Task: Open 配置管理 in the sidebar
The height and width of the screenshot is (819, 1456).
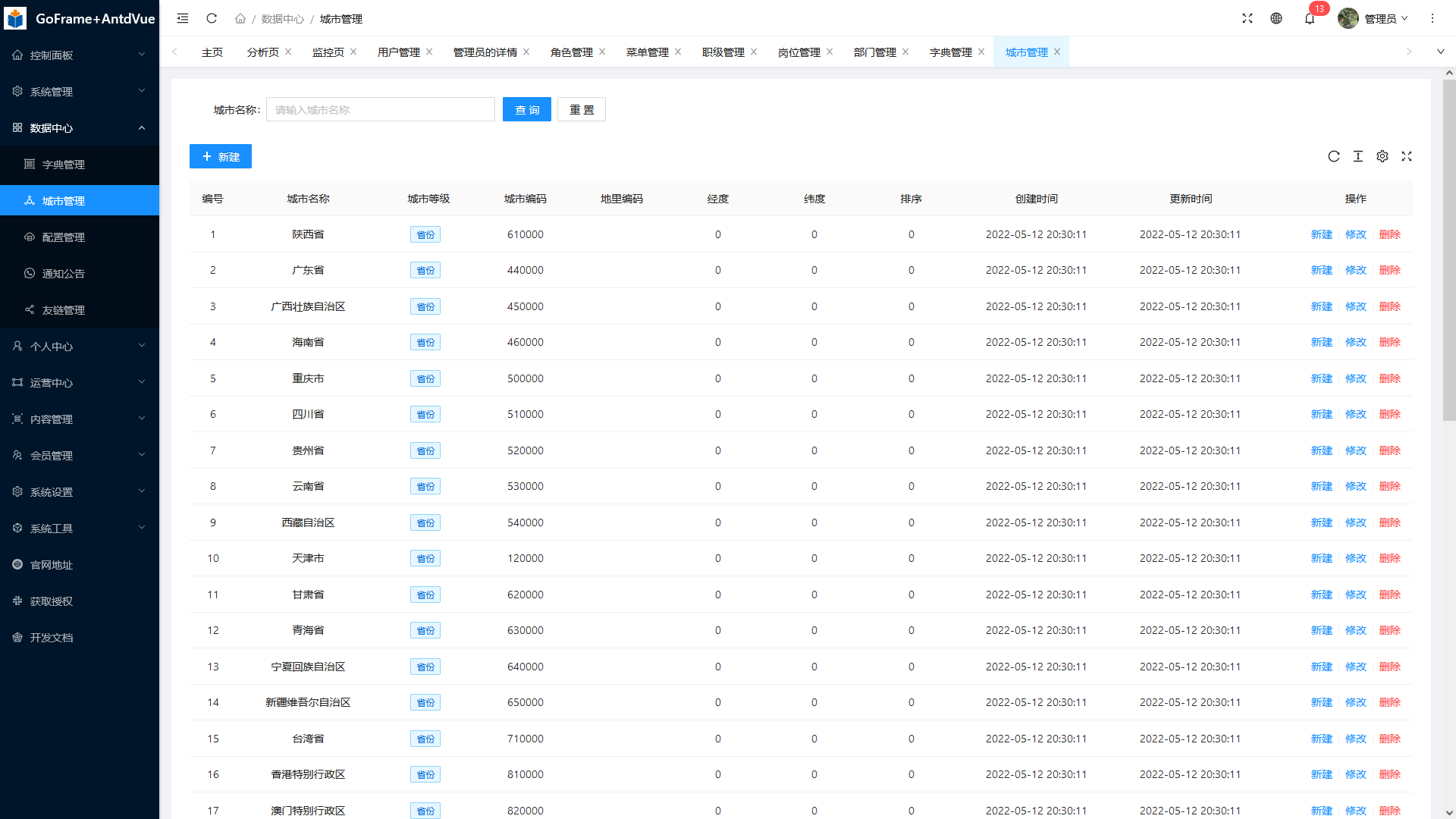Action: click(x=64, y=237)
